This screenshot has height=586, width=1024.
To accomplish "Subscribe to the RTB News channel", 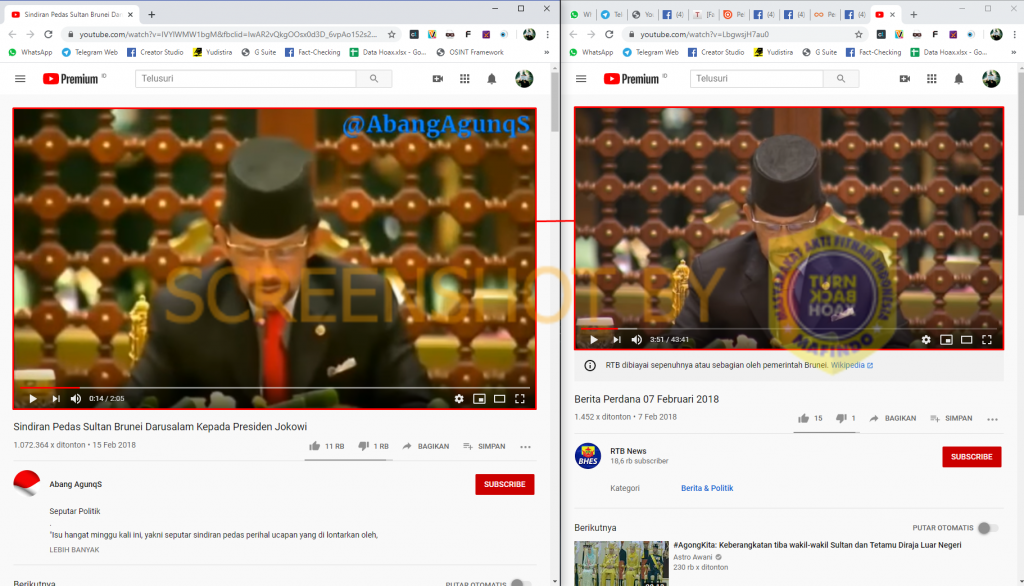I will click(972, 457).
